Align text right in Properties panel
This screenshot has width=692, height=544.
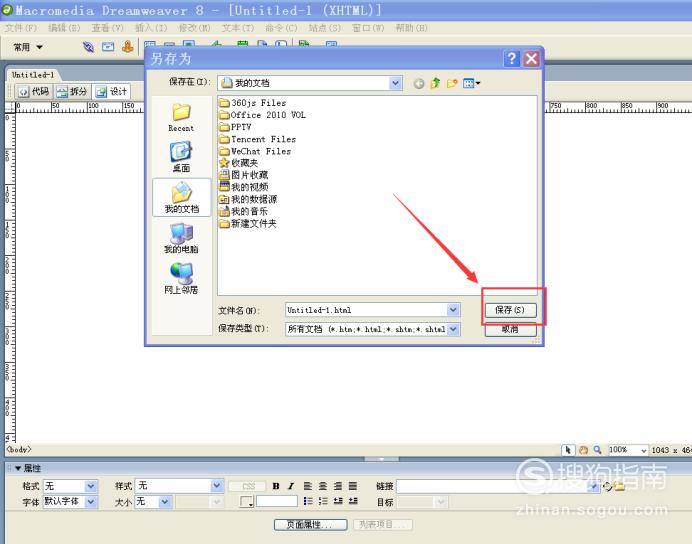pyautogui.click(x=338, y=486)
